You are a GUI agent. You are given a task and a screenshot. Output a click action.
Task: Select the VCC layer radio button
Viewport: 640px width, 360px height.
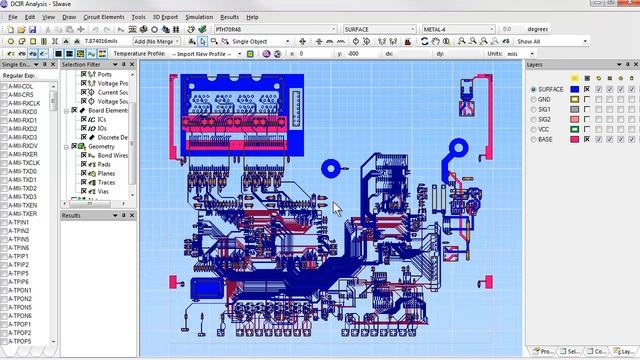coord(533,129)
